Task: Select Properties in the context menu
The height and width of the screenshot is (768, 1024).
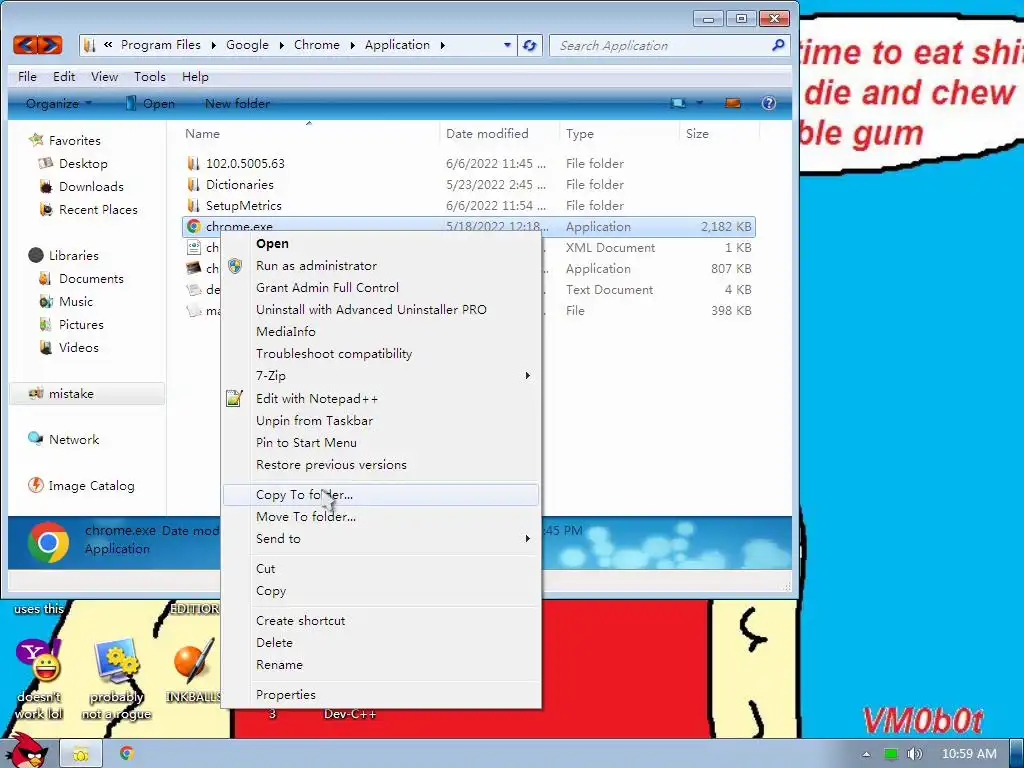Action: pos(381,695)
